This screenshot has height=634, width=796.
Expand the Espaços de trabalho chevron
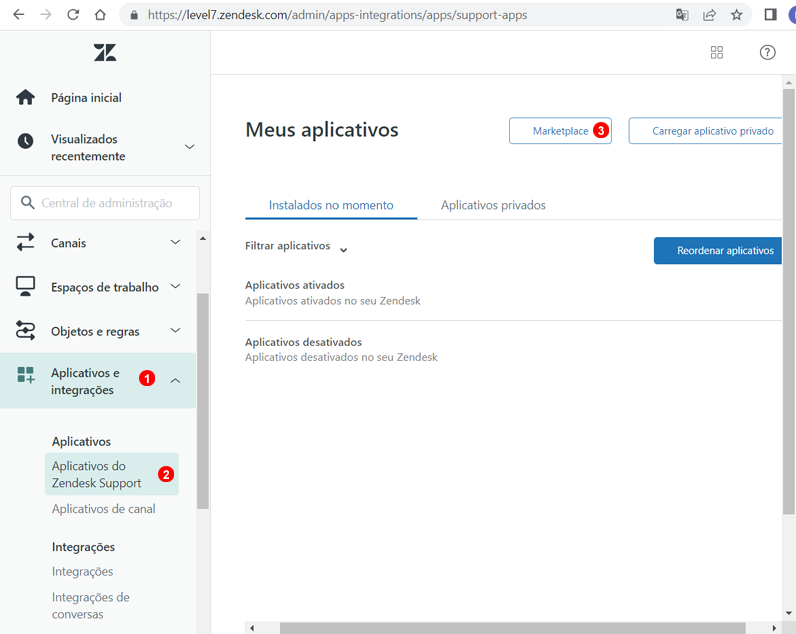tap(175, 286)
